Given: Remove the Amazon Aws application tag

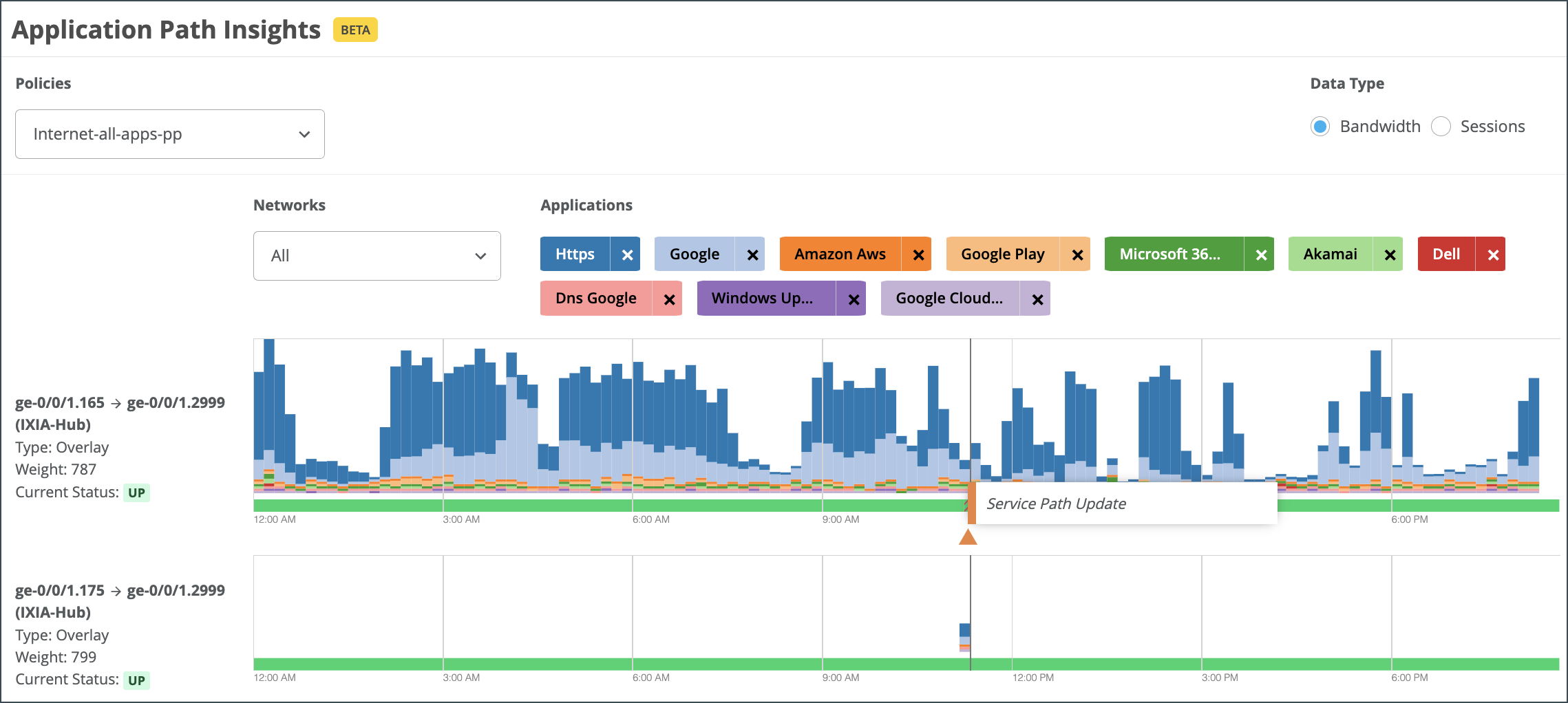Looking at the screenshot, I should pos(918,255).
